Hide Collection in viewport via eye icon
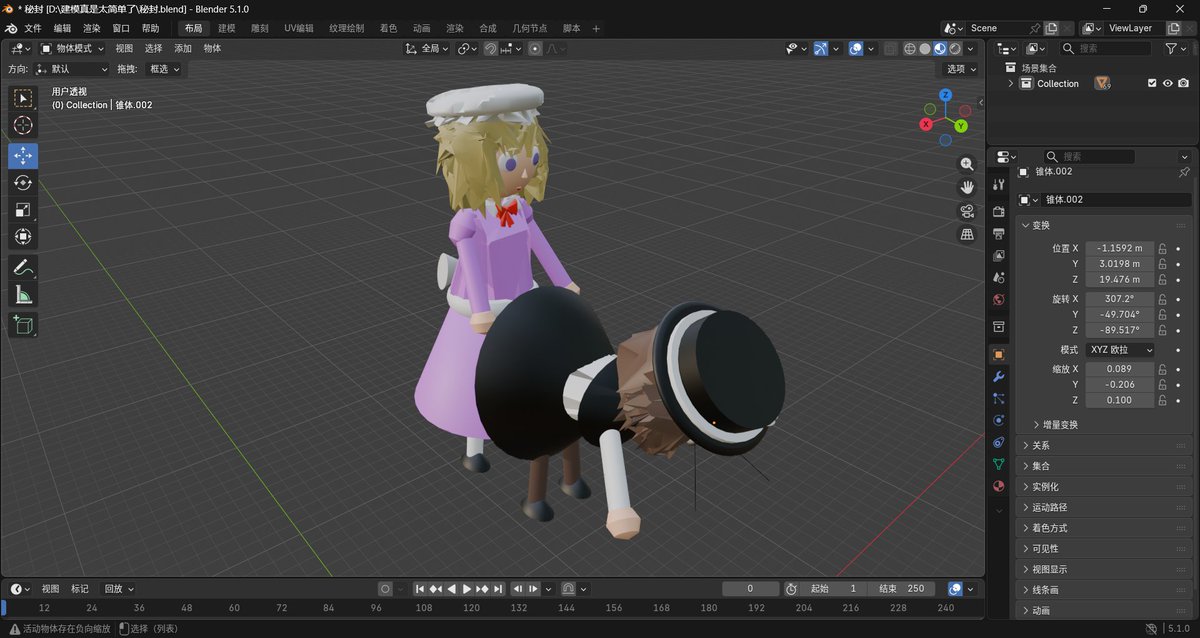This screenshot has height=638, width=1200. point(1167,84)
